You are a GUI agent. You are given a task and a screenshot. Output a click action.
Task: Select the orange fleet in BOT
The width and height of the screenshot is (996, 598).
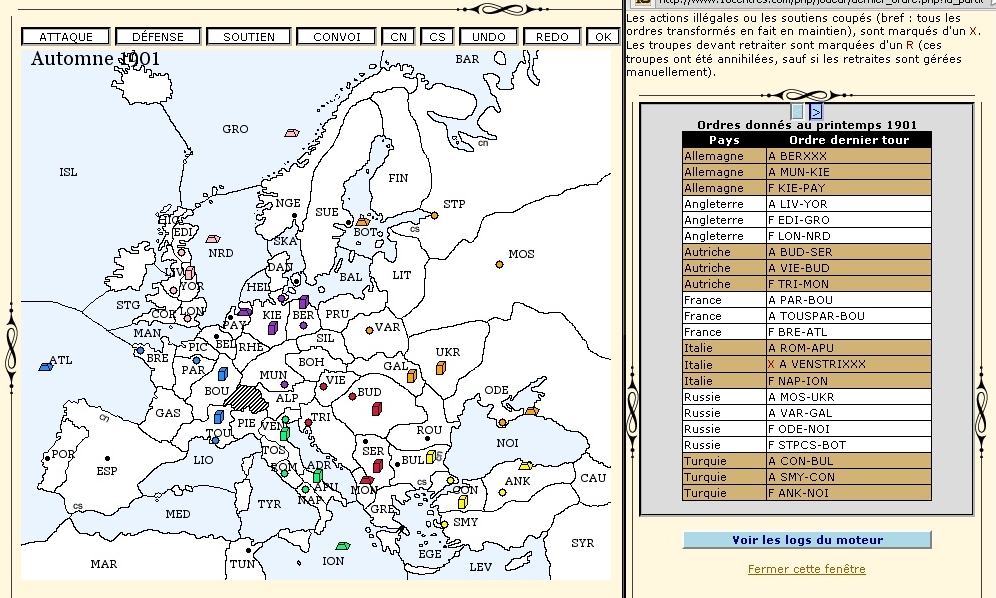[x=363, y=221]
